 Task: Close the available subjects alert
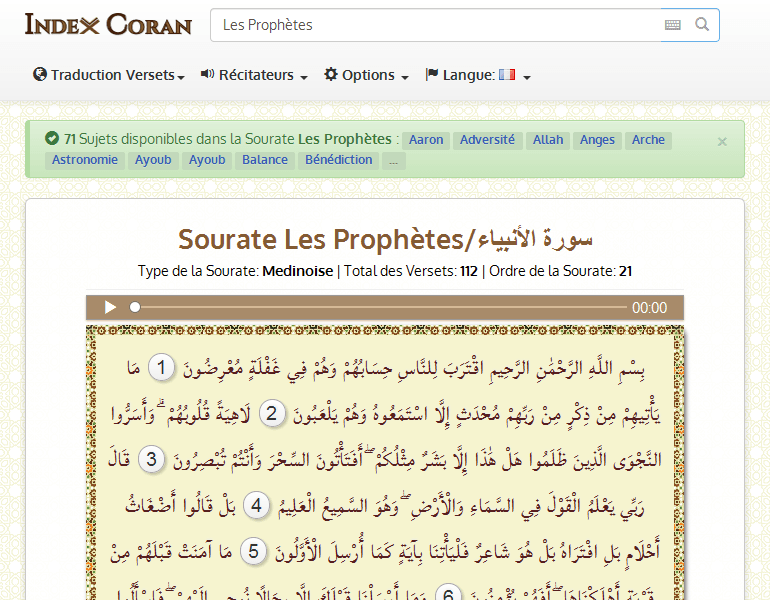[722, 142]
